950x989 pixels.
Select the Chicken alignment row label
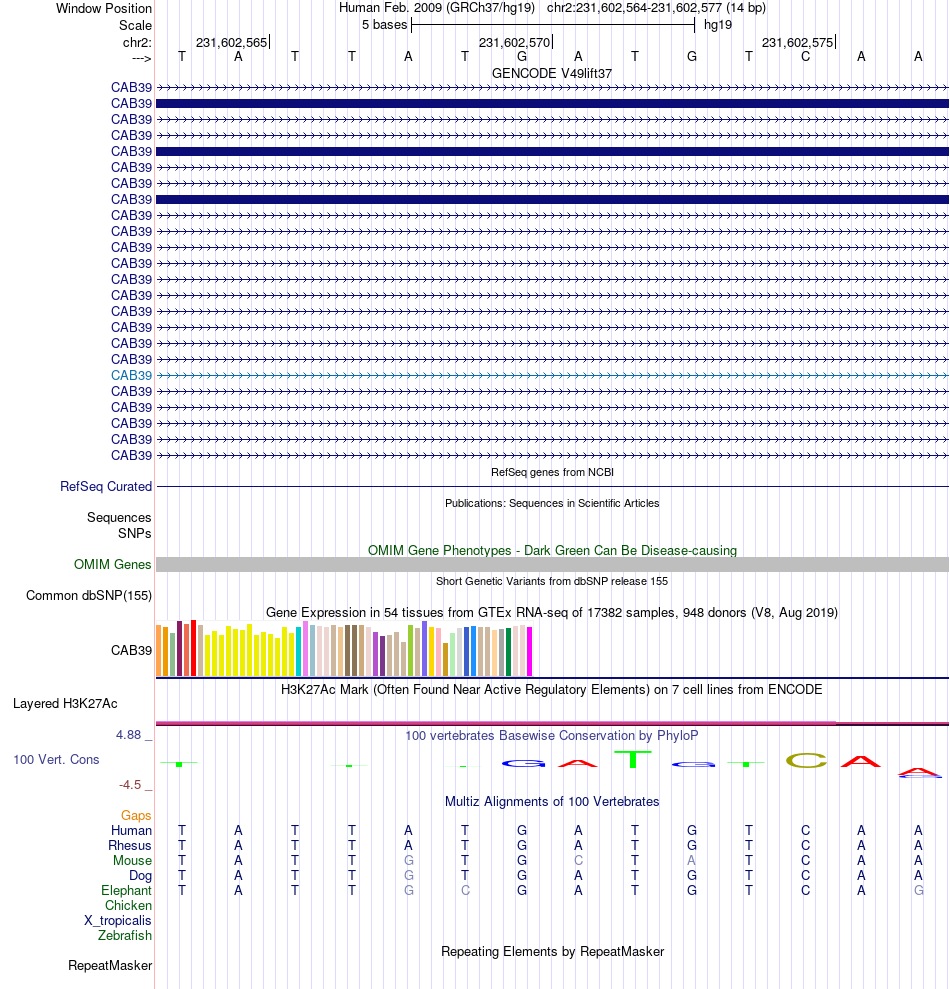[128, 906]
